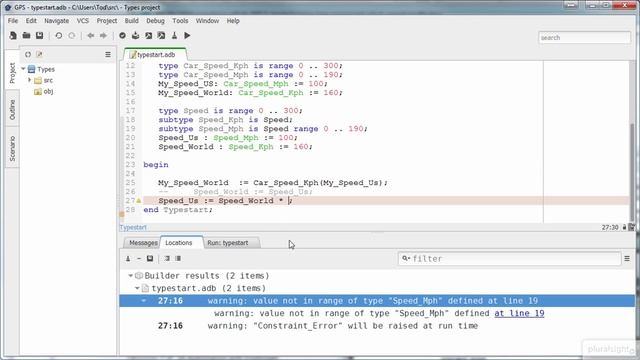
Task: Click the edit project properties icon
Action: 39,54
